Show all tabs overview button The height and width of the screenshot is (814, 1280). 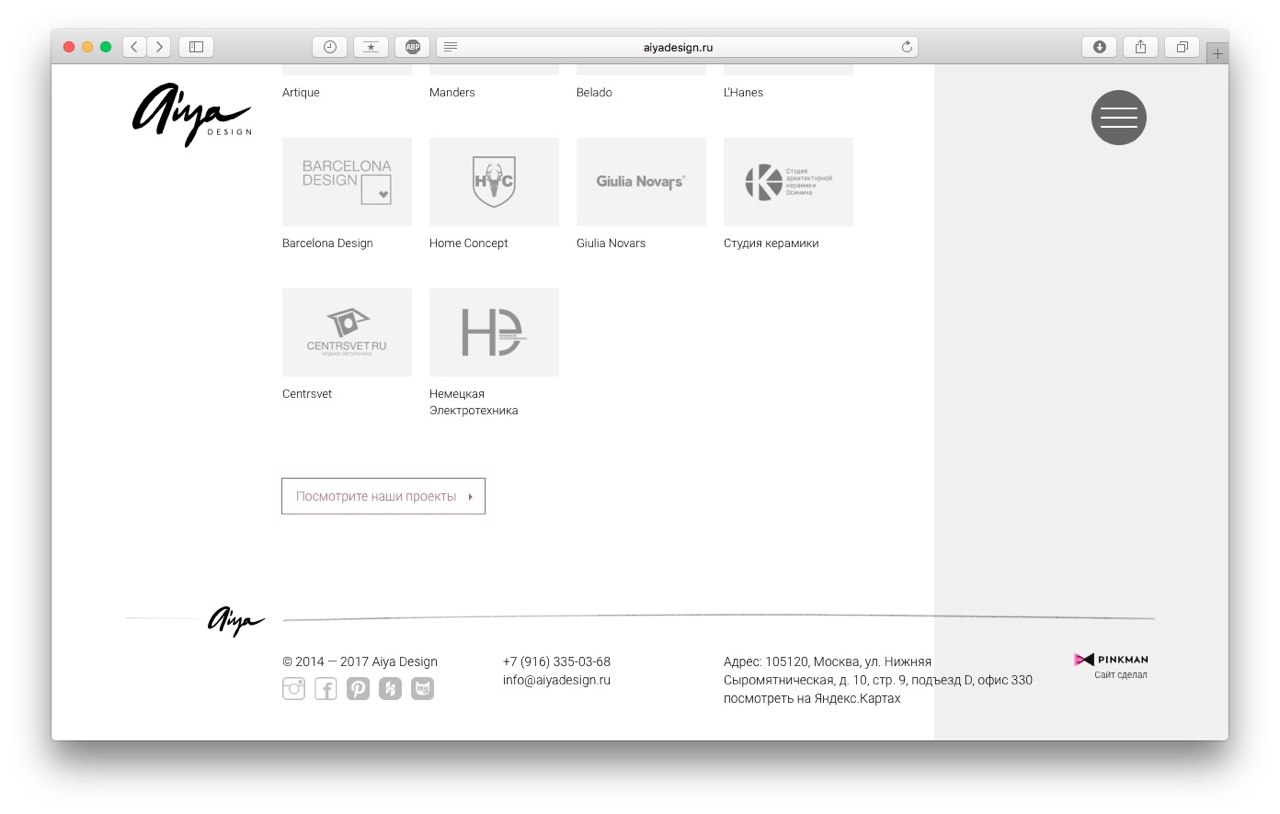pos(1182,47)
